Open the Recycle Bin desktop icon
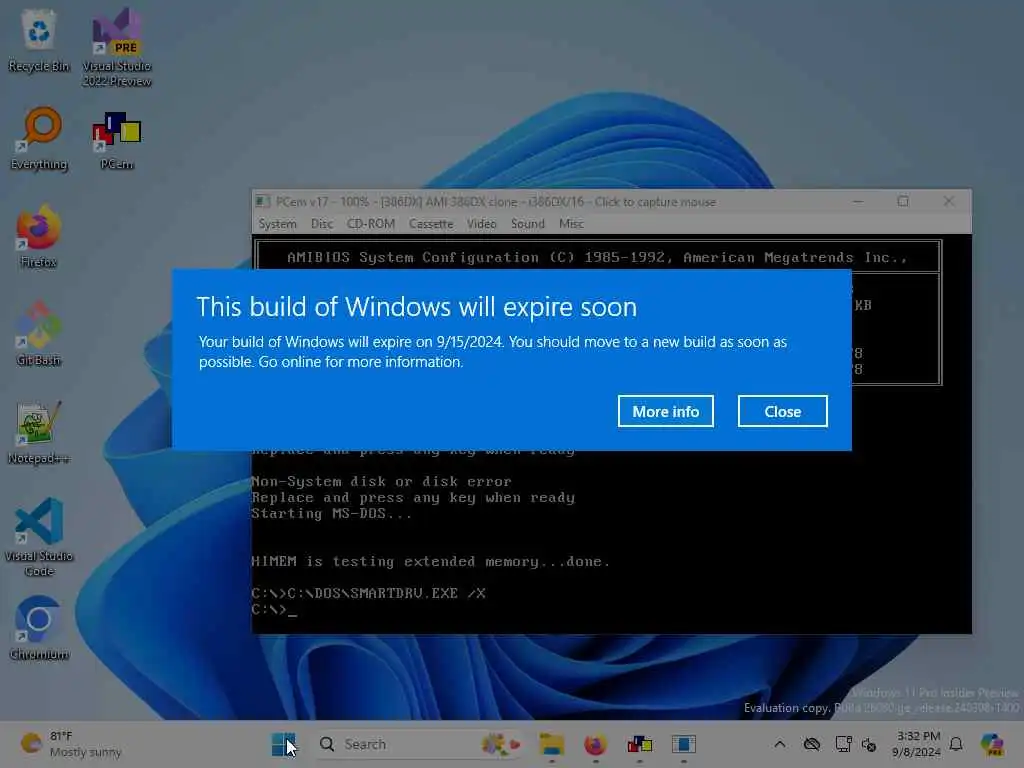This screenshot has width=1024, height=768. click(x=39, y=40)
